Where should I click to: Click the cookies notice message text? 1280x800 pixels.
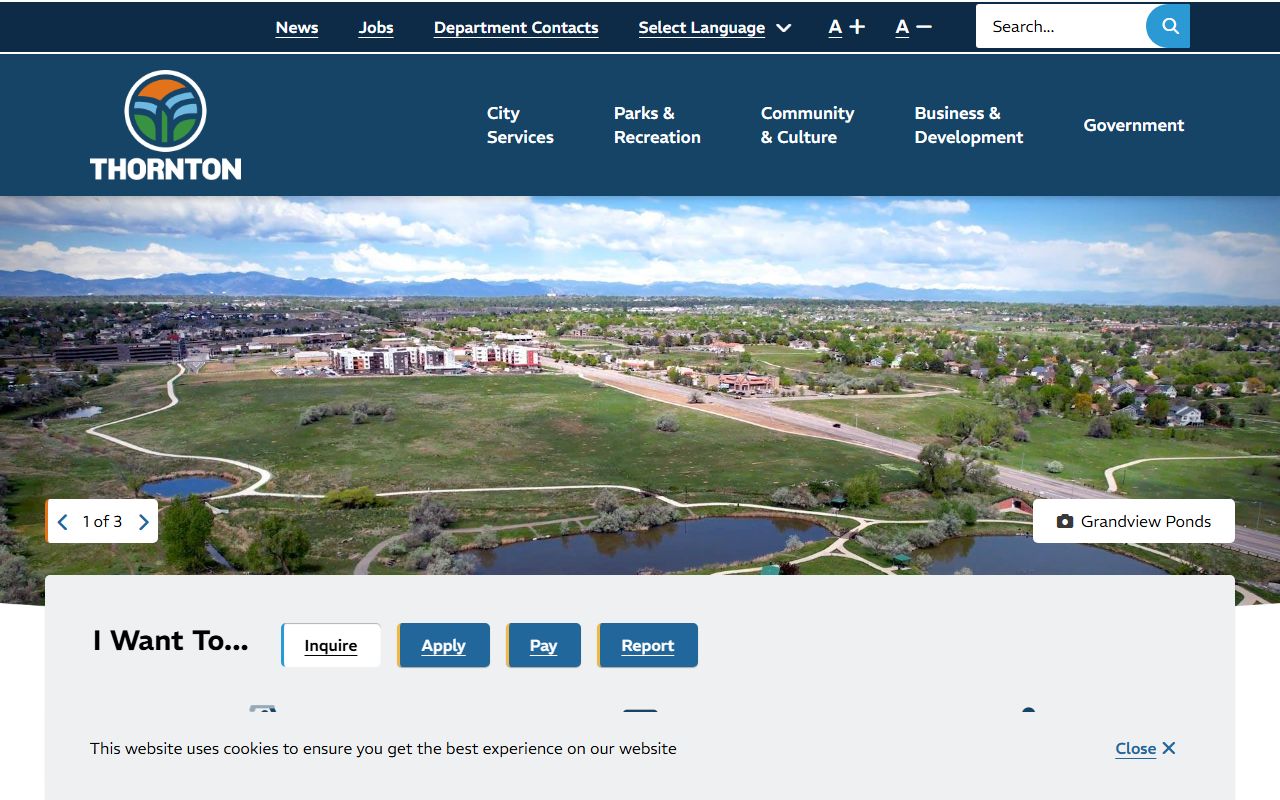(x=383, y=748)
